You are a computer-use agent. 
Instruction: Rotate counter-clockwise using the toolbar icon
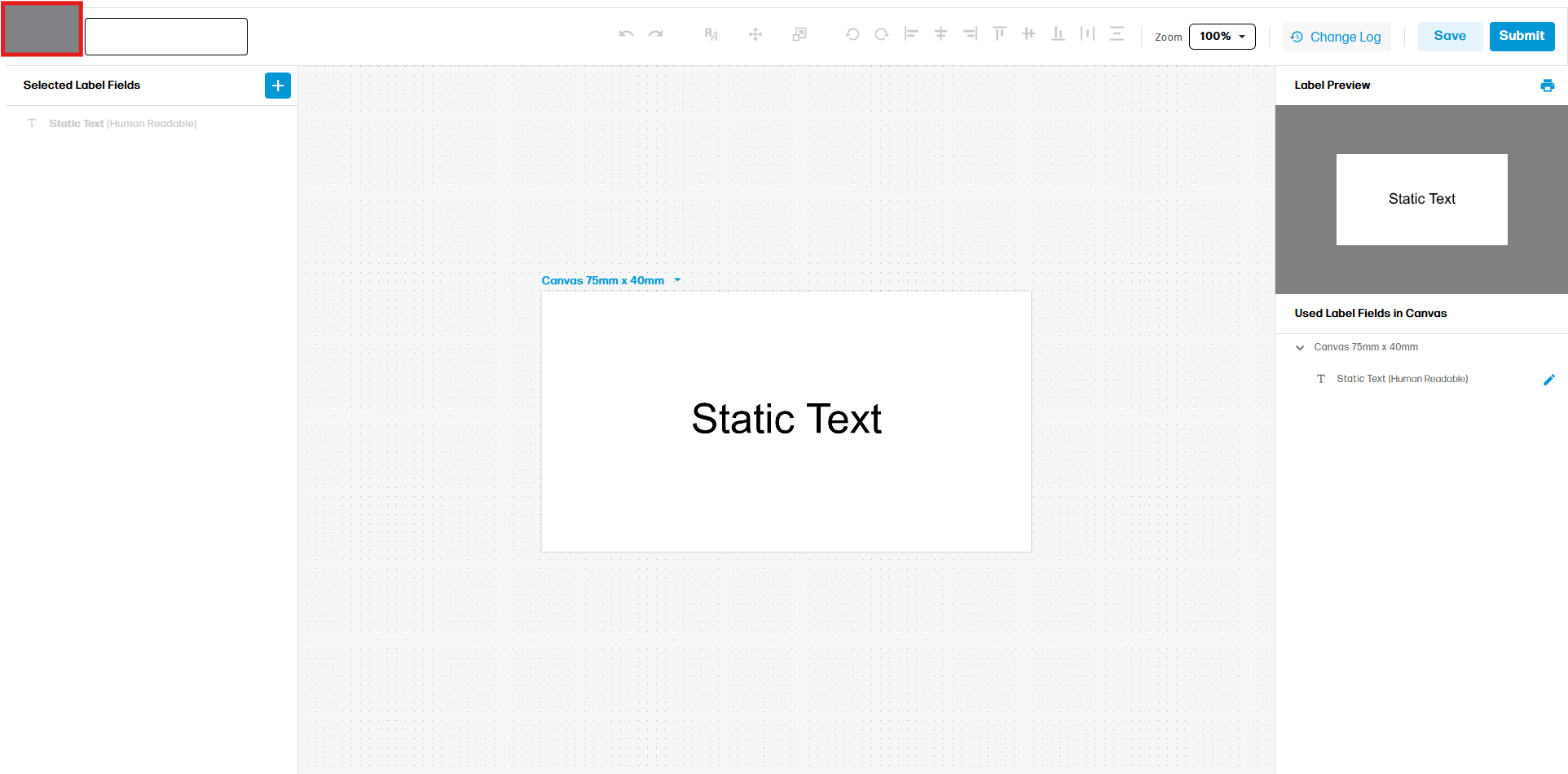click(x=852, y=34)
